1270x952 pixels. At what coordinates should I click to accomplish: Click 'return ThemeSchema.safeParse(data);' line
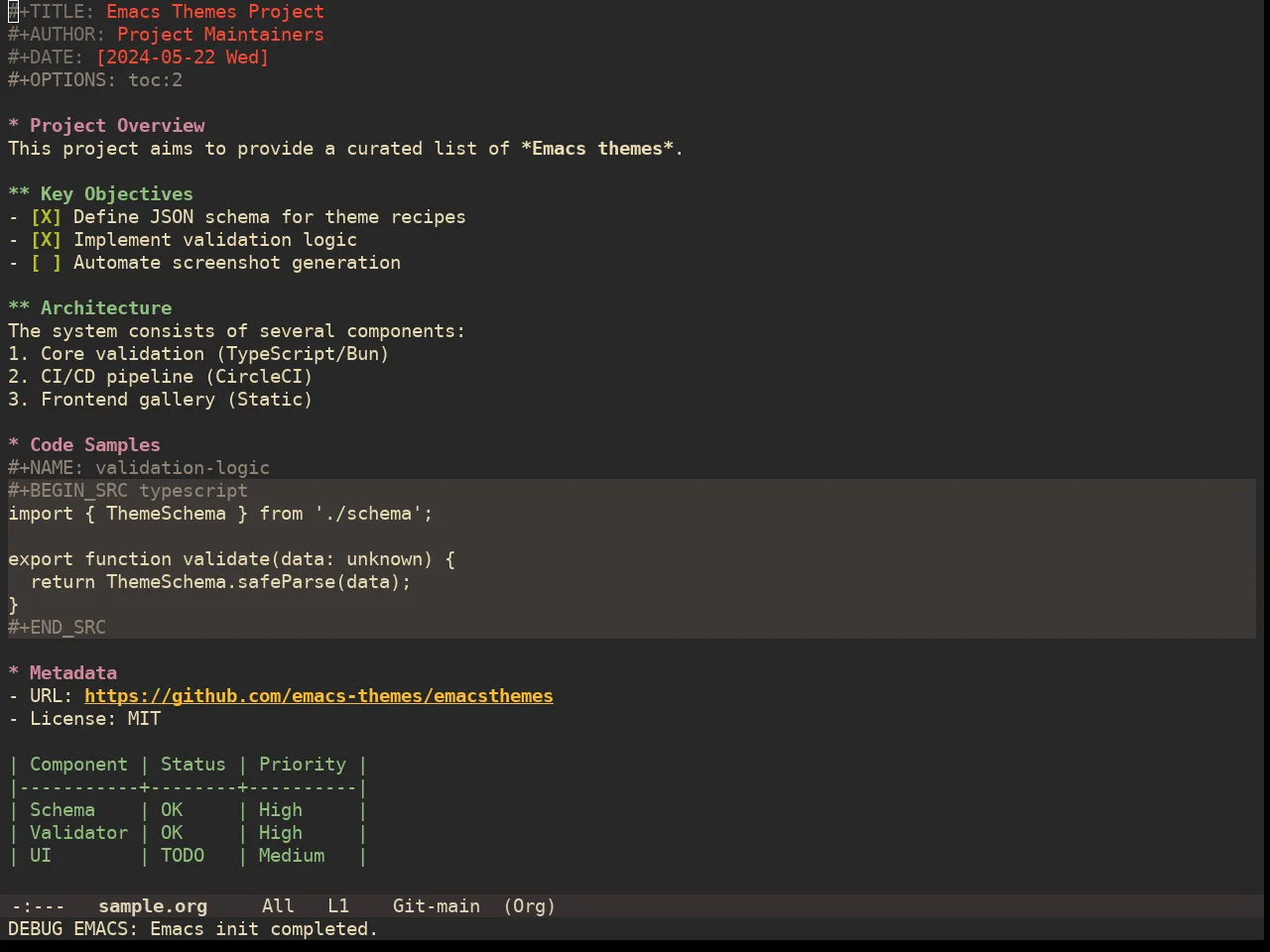coord(220,582)
